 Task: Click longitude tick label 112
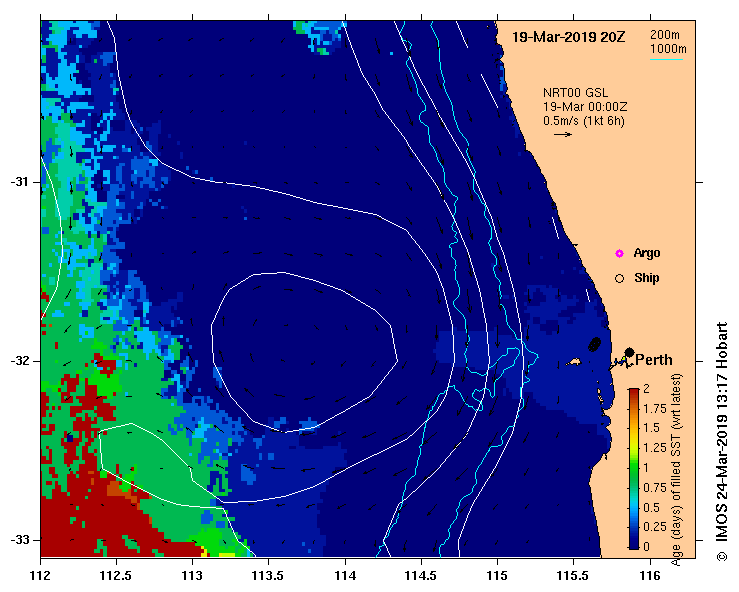click(x=41, y=576)
